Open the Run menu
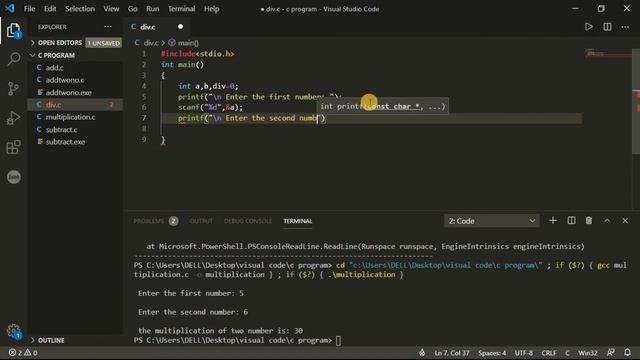This screenshot has height=360, width=640. click(x=153, y=9)
